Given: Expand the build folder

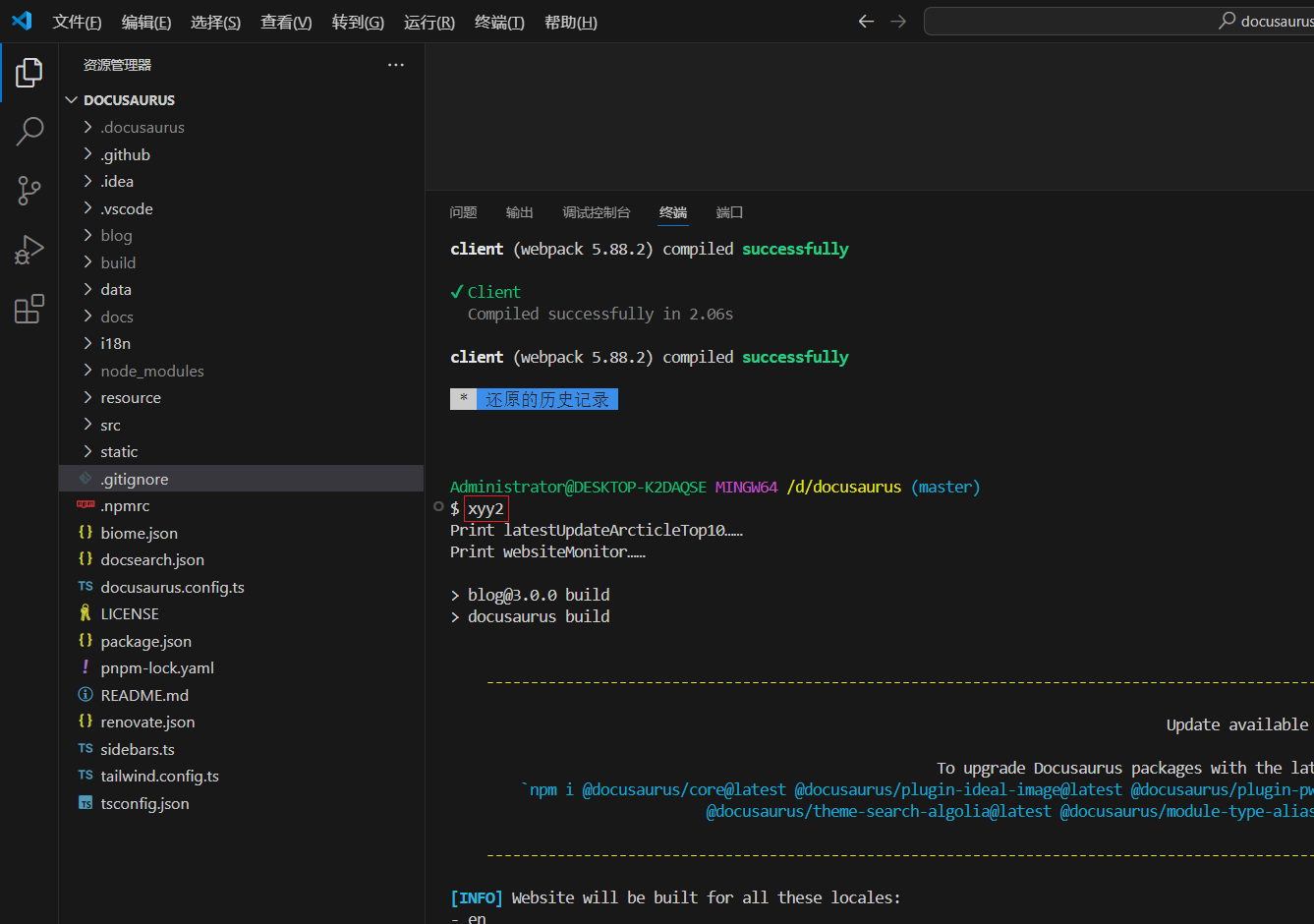Looking at the screenshot, I should pyautogui.click(x=241, y=262).
